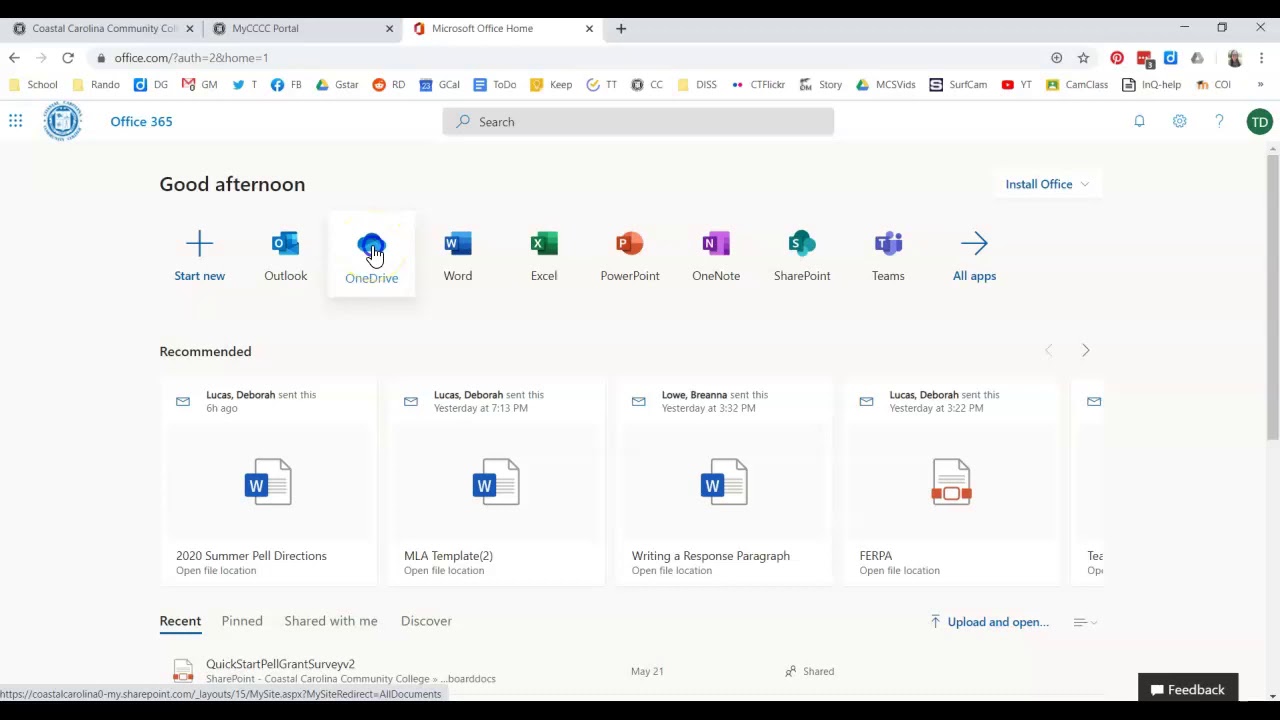Open help question mark
Screen dimensions: 1280x720
click(x=1219, y=121)
